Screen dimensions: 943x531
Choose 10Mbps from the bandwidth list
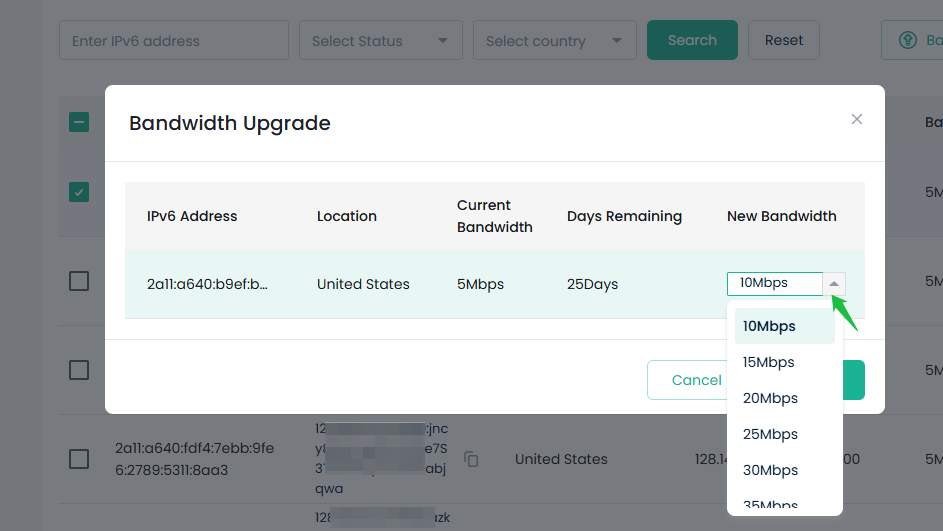[784, 326]
